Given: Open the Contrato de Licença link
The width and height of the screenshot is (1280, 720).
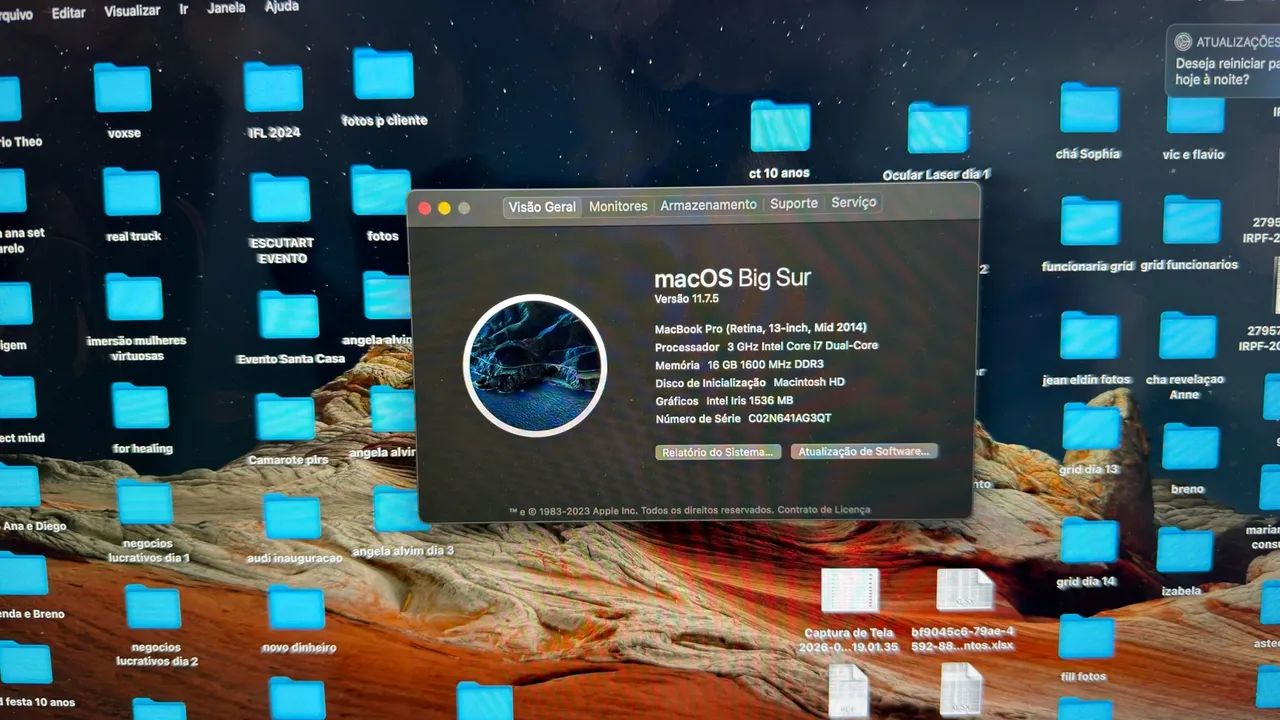Looking at the screenshot, I should (x=824, y=509).
